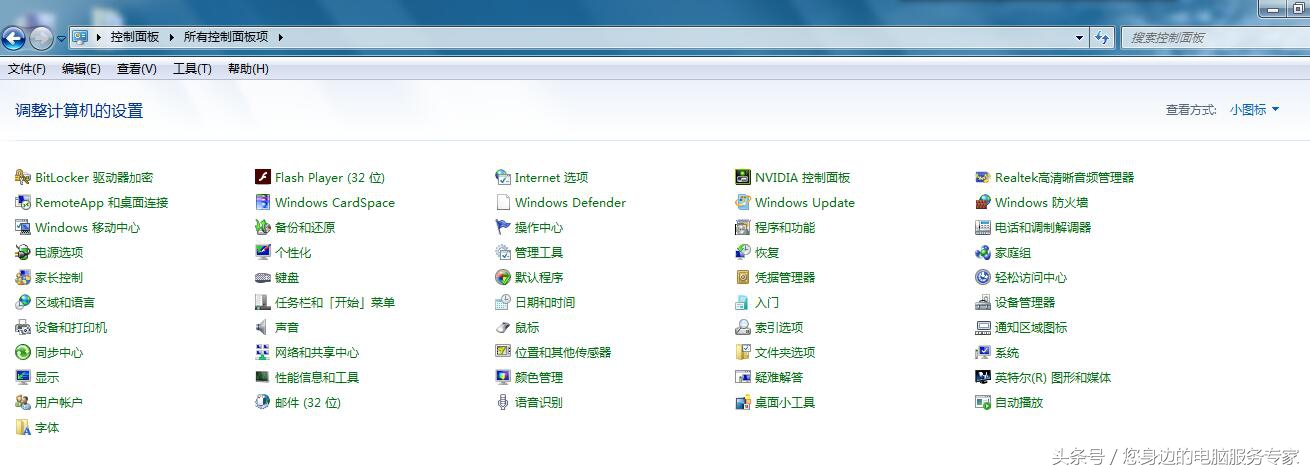Open the 桌面小工具 link
Image resolution: width=1310 pixels, height=472 pixels.
coord(785,402)
